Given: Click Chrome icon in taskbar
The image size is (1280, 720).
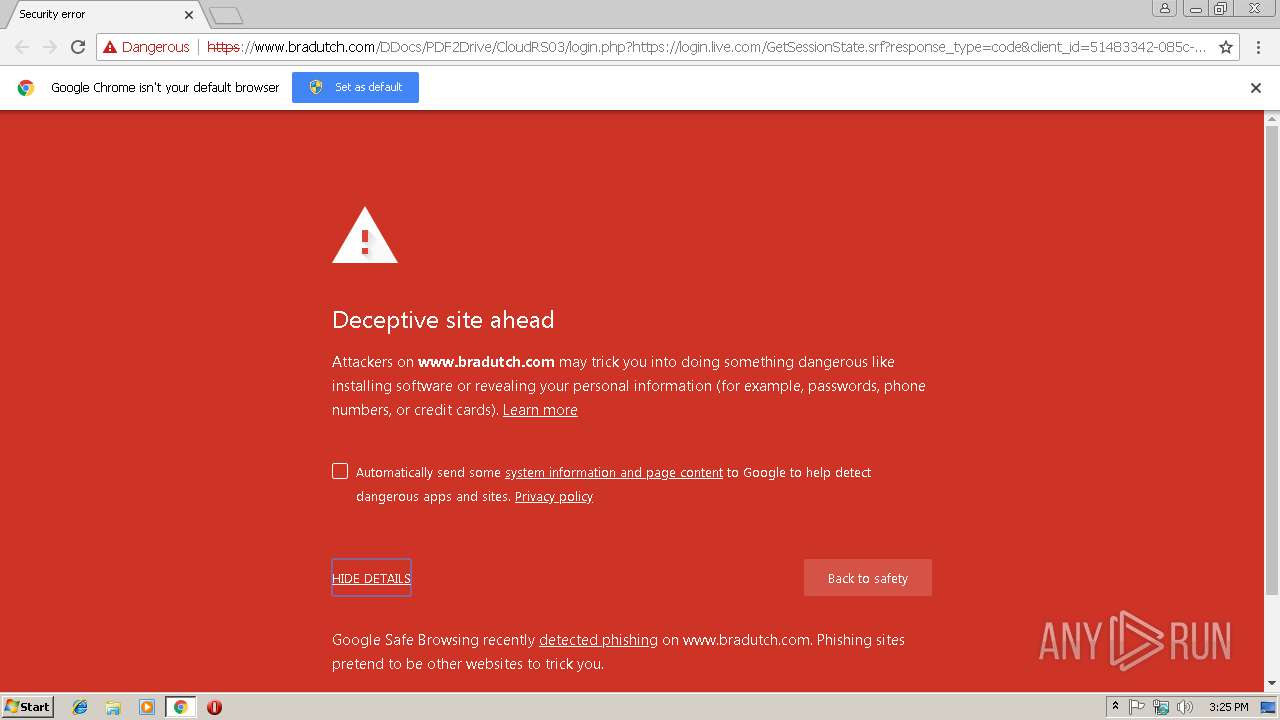Looking at the screenshot, I should pyautogui.click(x=180, y=707).
